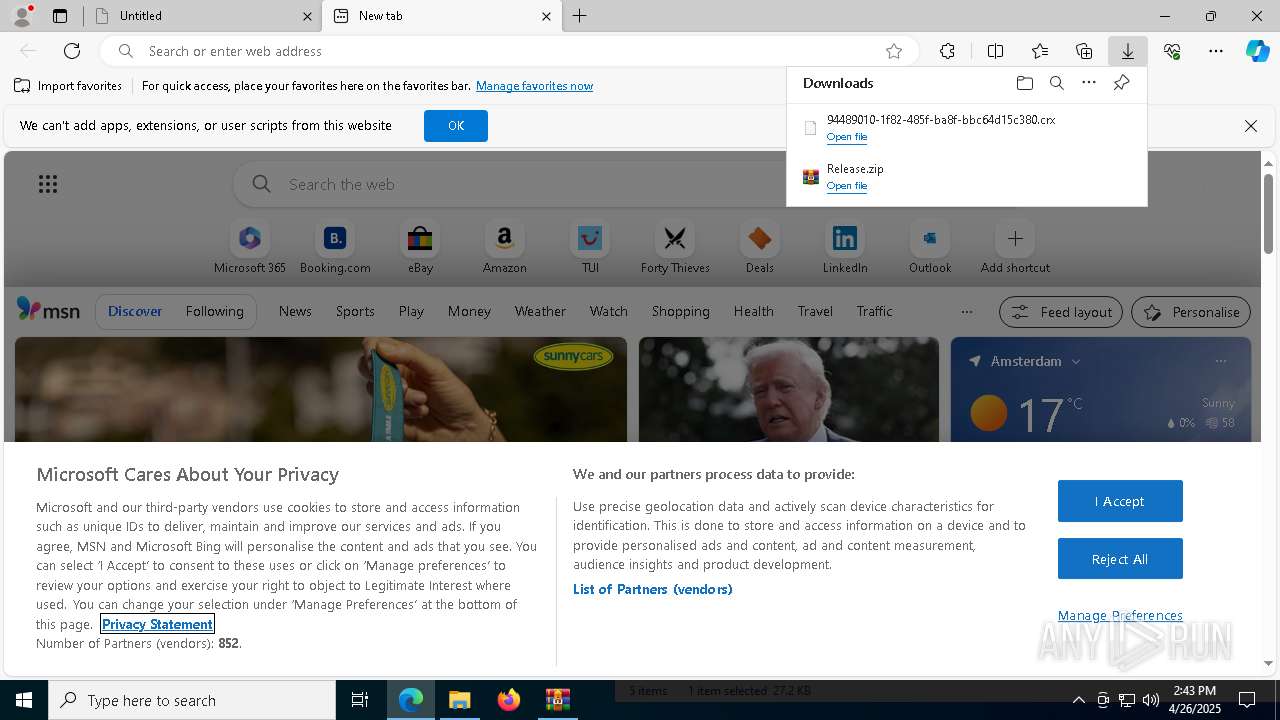This screenshot has height=720, width=1280.
Task: Open the Play menu item
Action: coord(411,311)
